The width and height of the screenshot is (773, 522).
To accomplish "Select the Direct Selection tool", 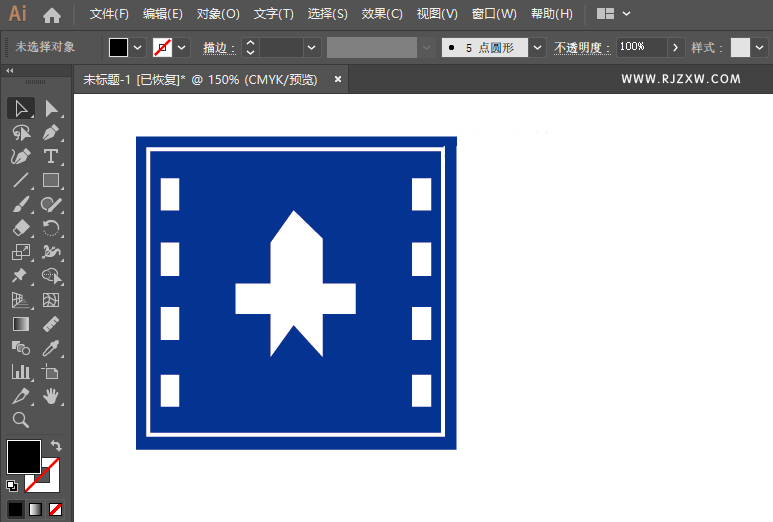I will point(51,108).
